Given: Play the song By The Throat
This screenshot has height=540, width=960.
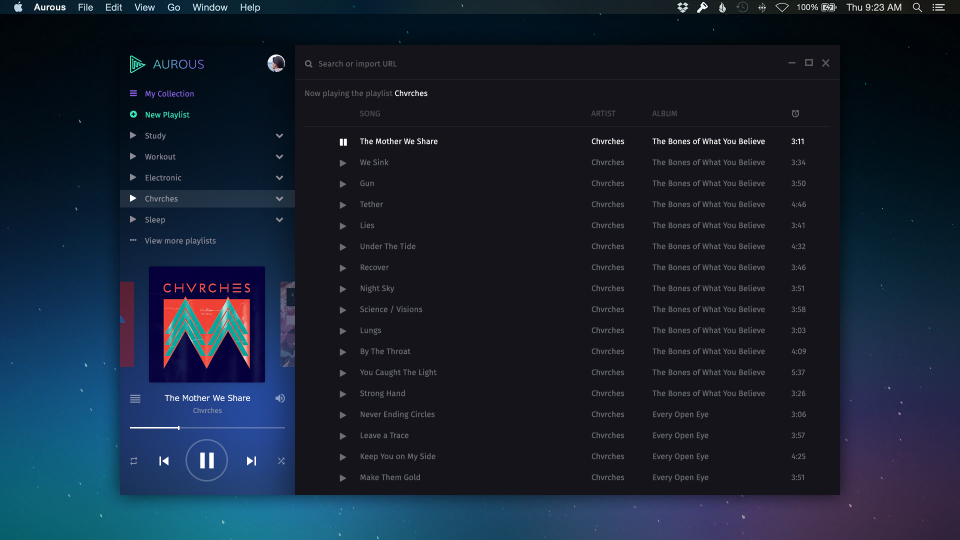Looking at the screenshot, I should (343, 352).
